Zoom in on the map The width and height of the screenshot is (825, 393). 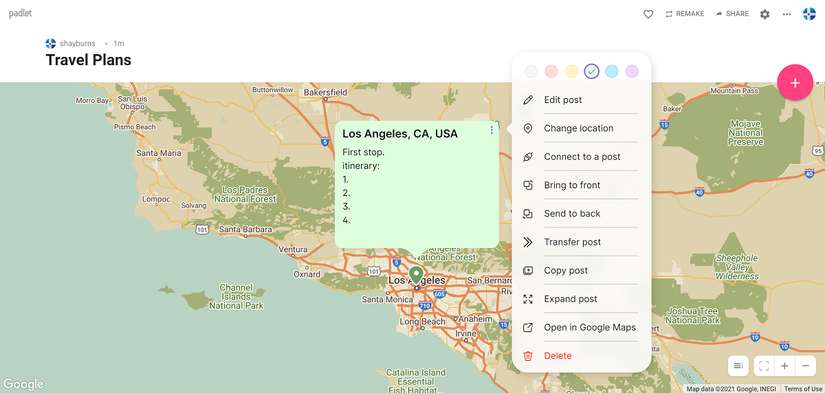784,366
